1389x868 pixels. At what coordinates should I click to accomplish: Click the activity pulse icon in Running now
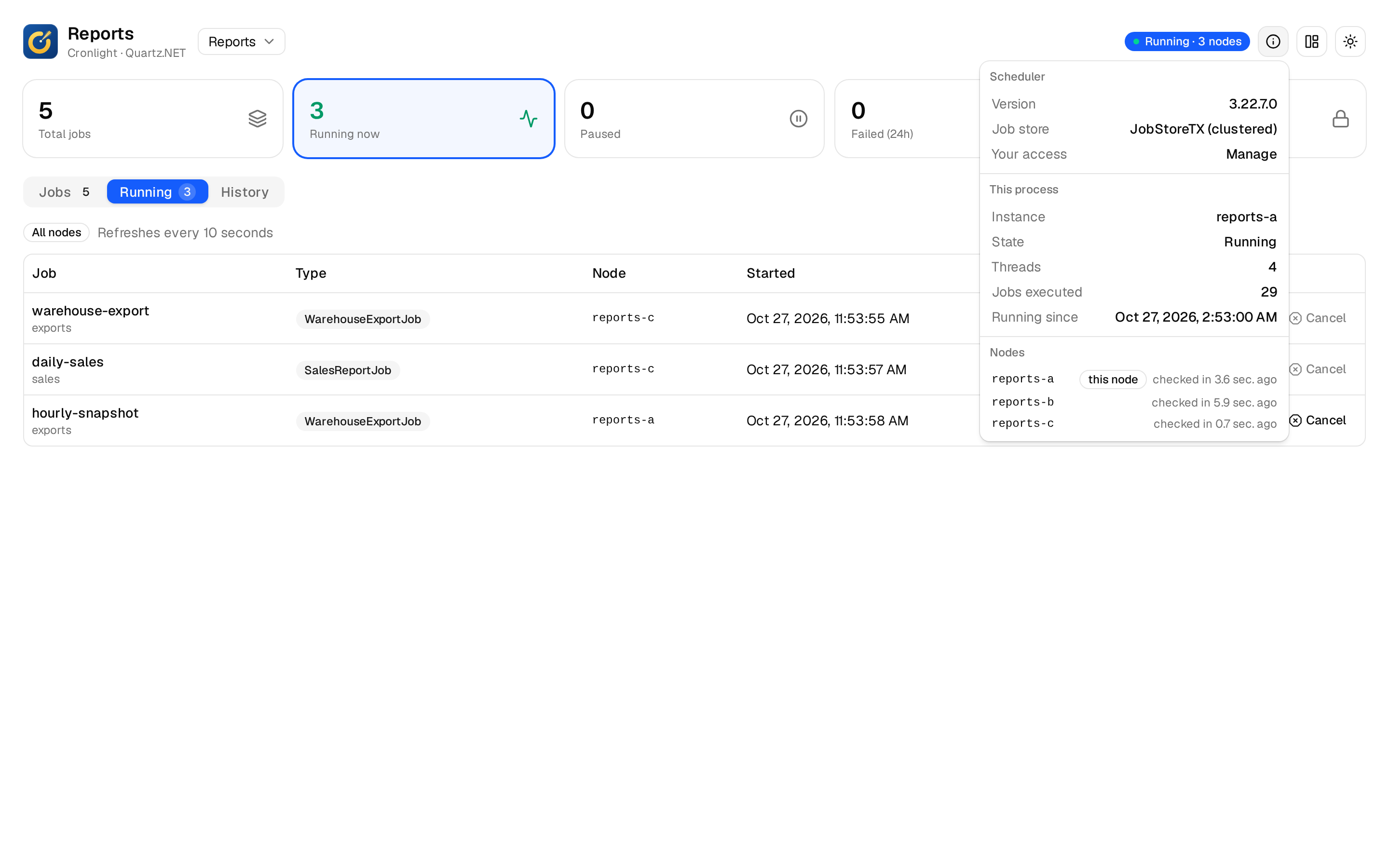coord(529,119)
